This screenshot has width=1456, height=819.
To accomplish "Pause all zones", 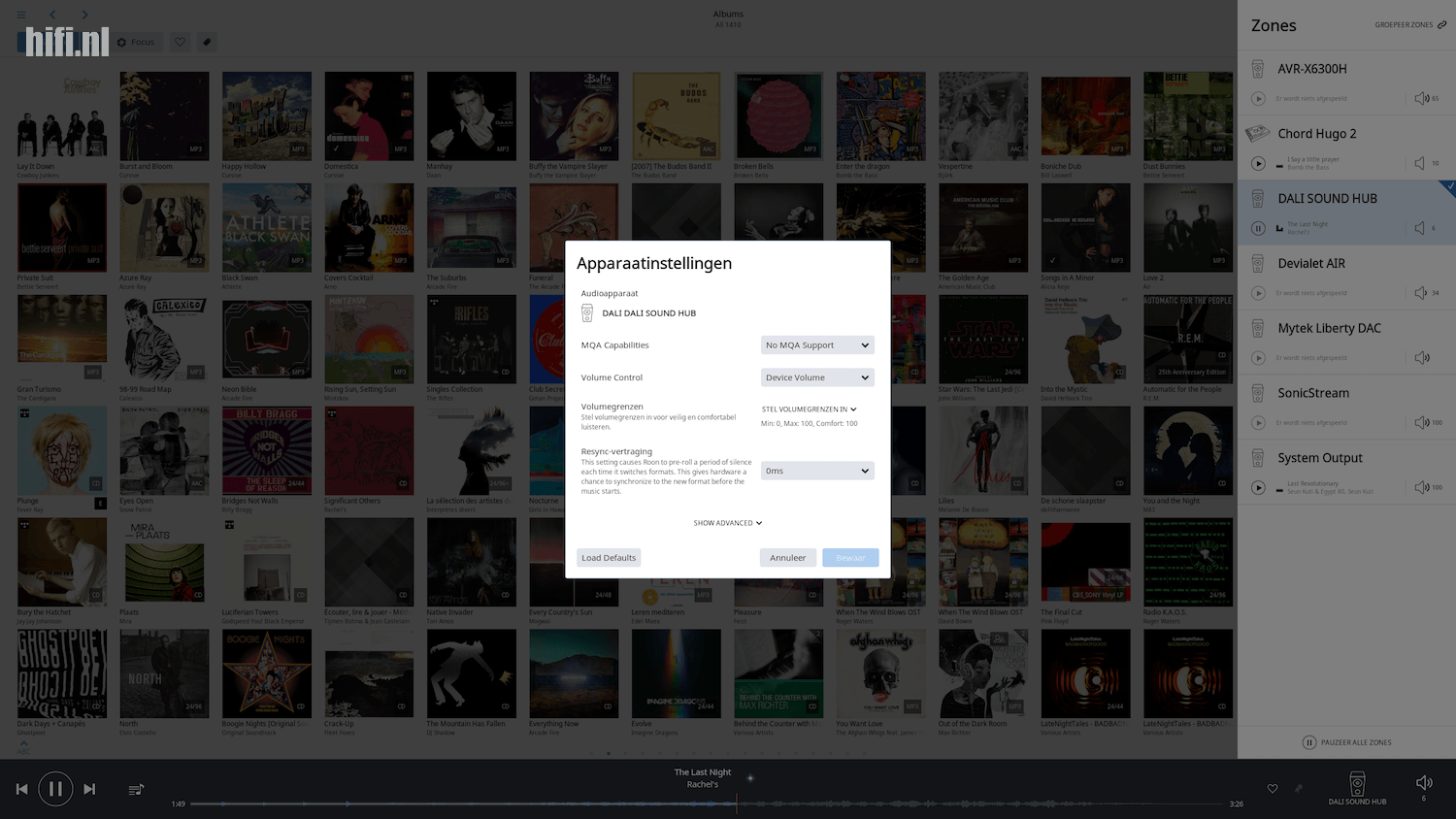I will [1346, 742].
